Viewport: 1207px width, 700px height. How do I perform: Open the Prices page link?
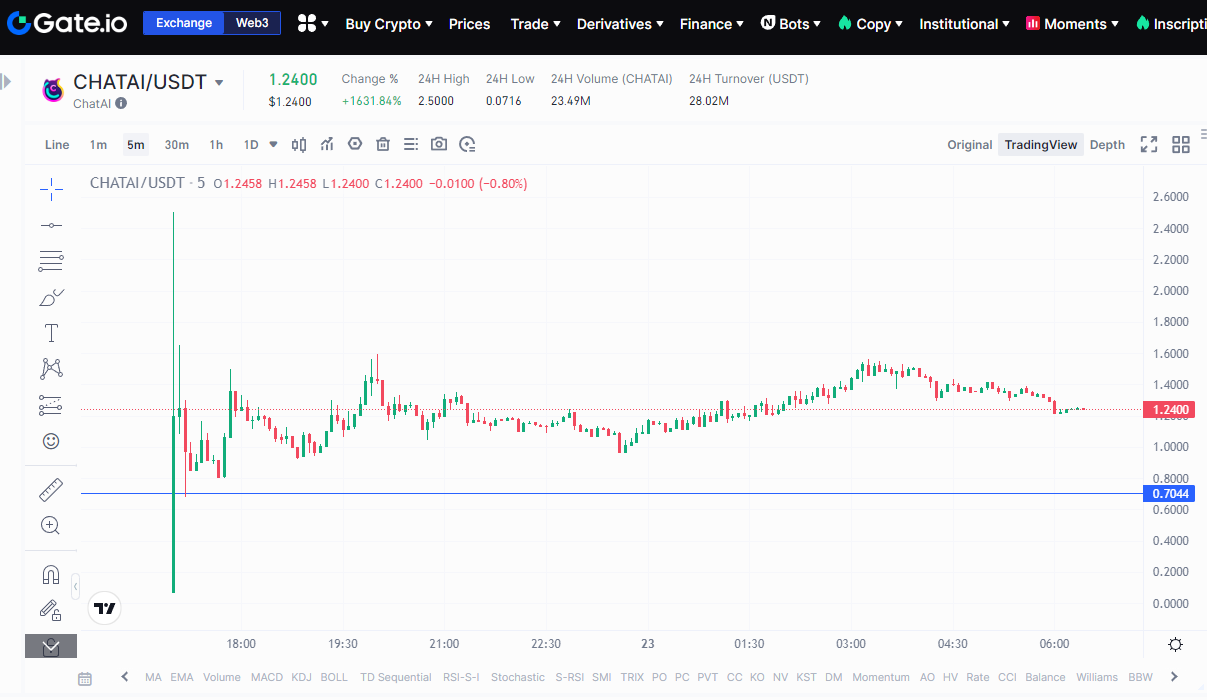pyautogui.click(x=469, y=24)
